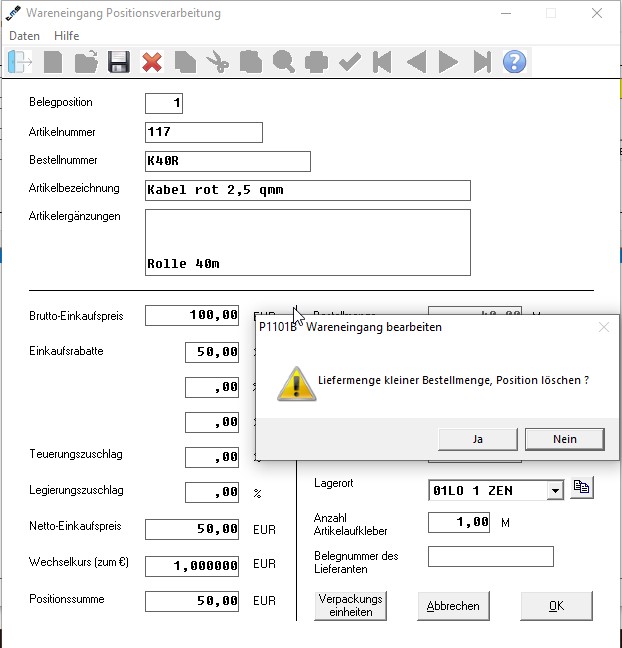Click the warning triangle icon in dialog
The height and width of the screenshot is (648, 622).
pos(296,384)
